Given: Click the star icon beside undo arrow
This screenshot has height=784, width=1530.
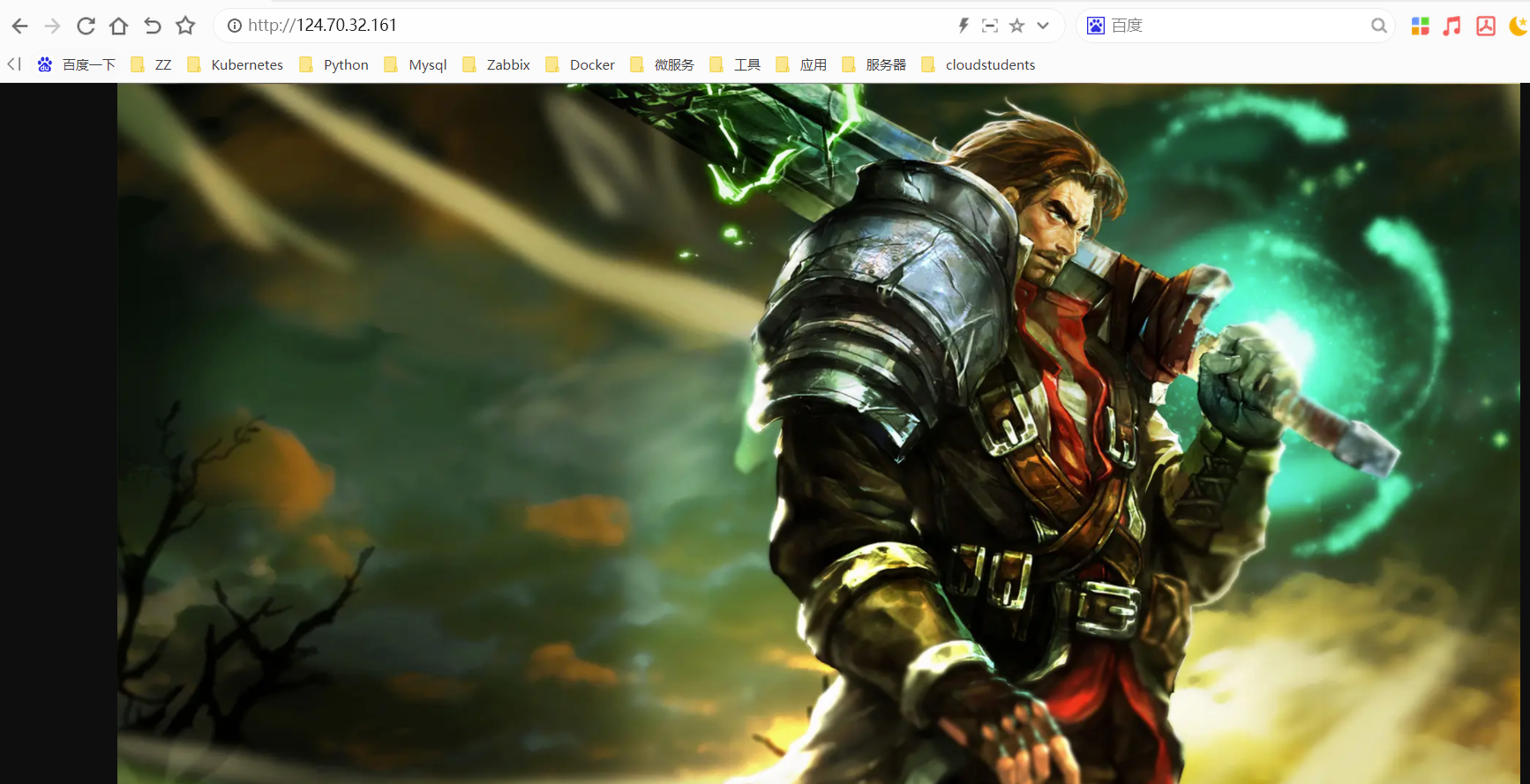Looking at the screenshot, I should pyautogui.click(x=185, y=26).
